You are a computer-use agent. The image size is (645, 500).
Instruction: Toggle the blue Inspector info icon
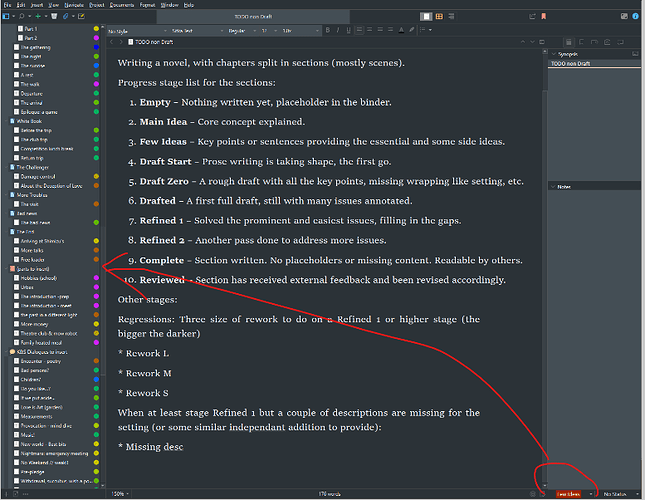click(x=636, y=16)
